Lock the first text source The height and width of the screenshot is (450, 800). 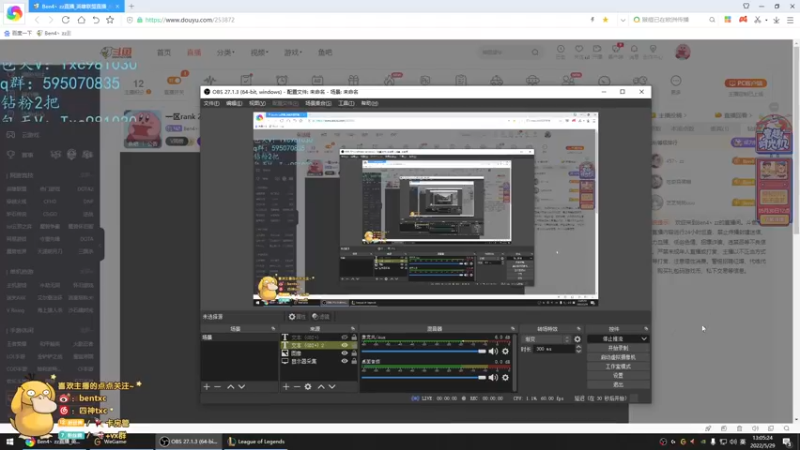354,337
